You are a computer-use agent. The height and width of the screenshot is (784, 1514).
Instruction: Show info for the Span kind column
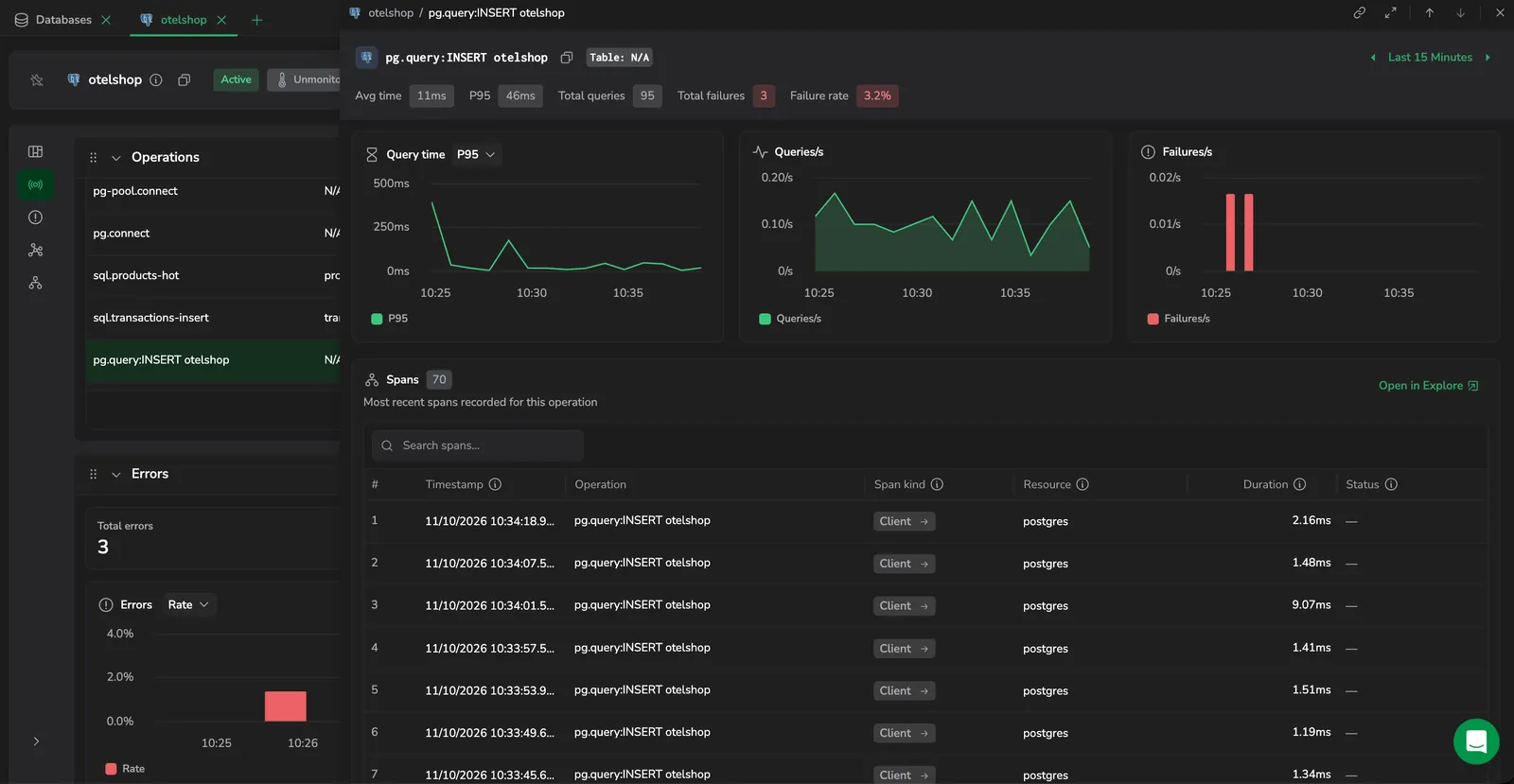[x=937, y=484]
